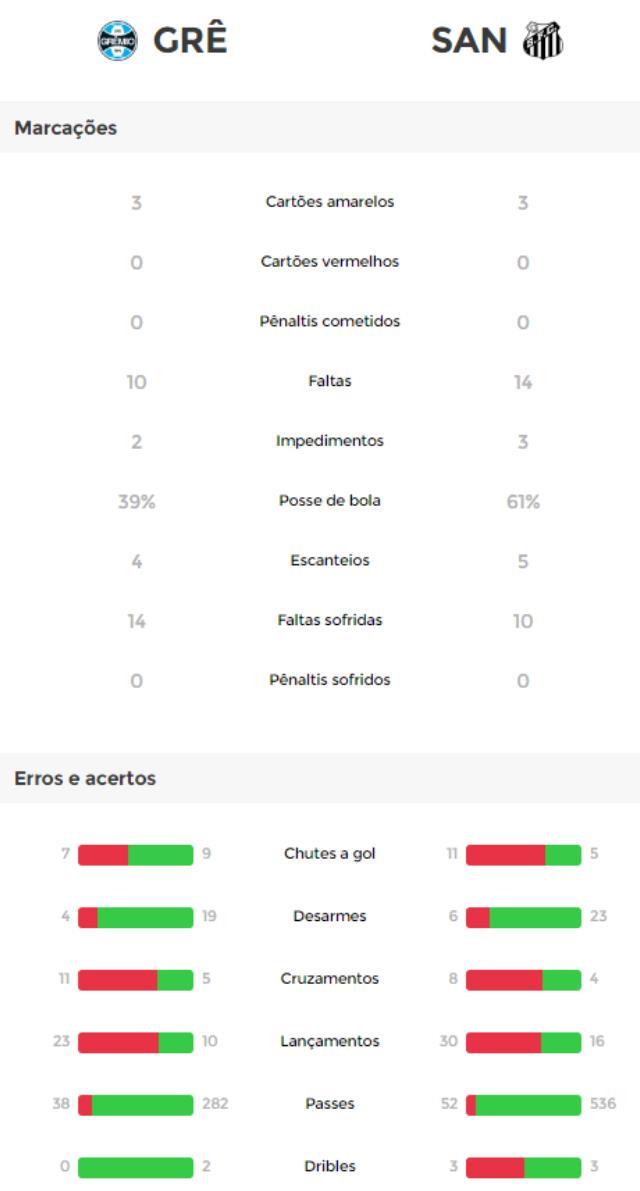Open the Erros e acertos section header
Image resolution: width=640 pixels, height=1191 pixels.
(320, 778)
